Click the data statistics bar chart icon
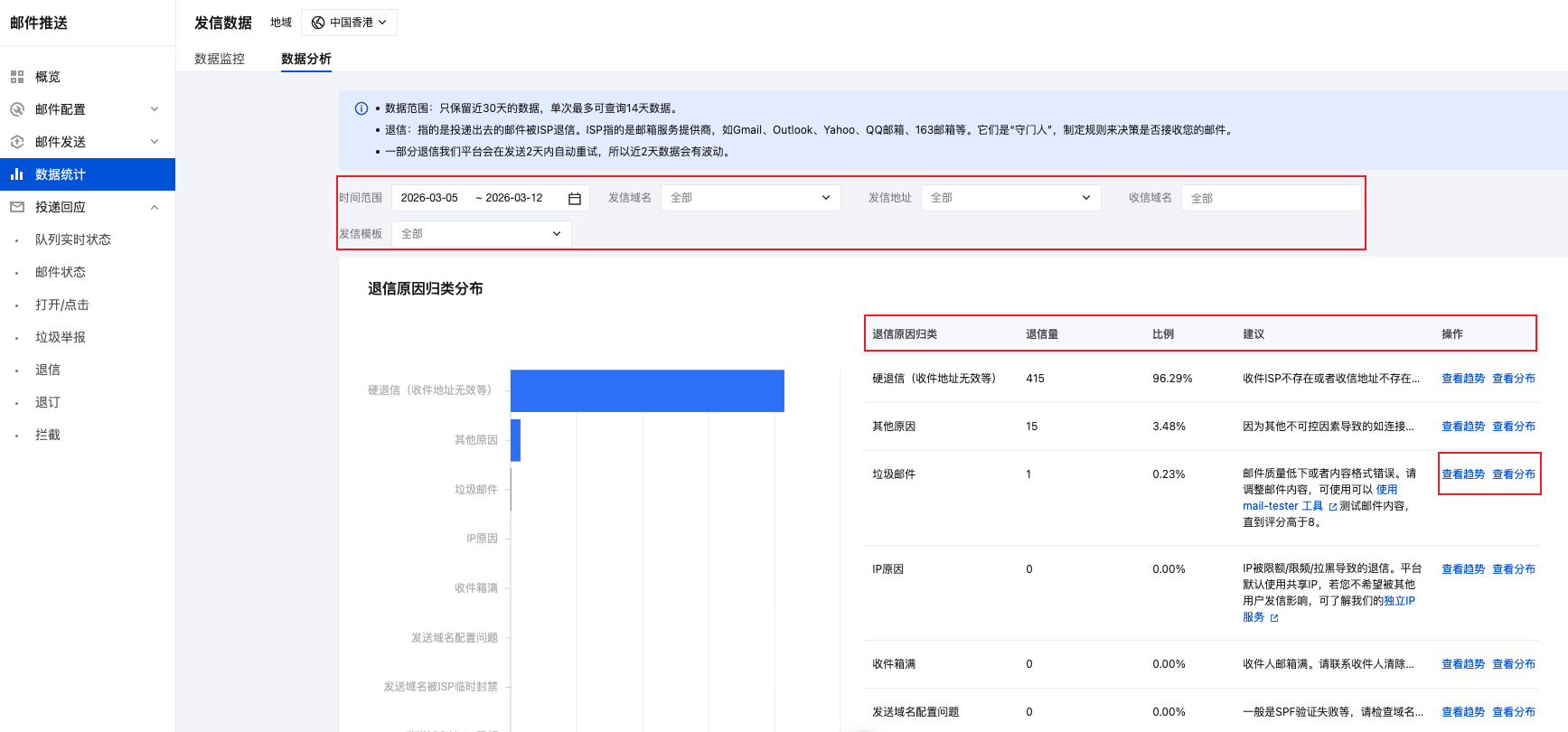1568x732 pixels. 17,174
